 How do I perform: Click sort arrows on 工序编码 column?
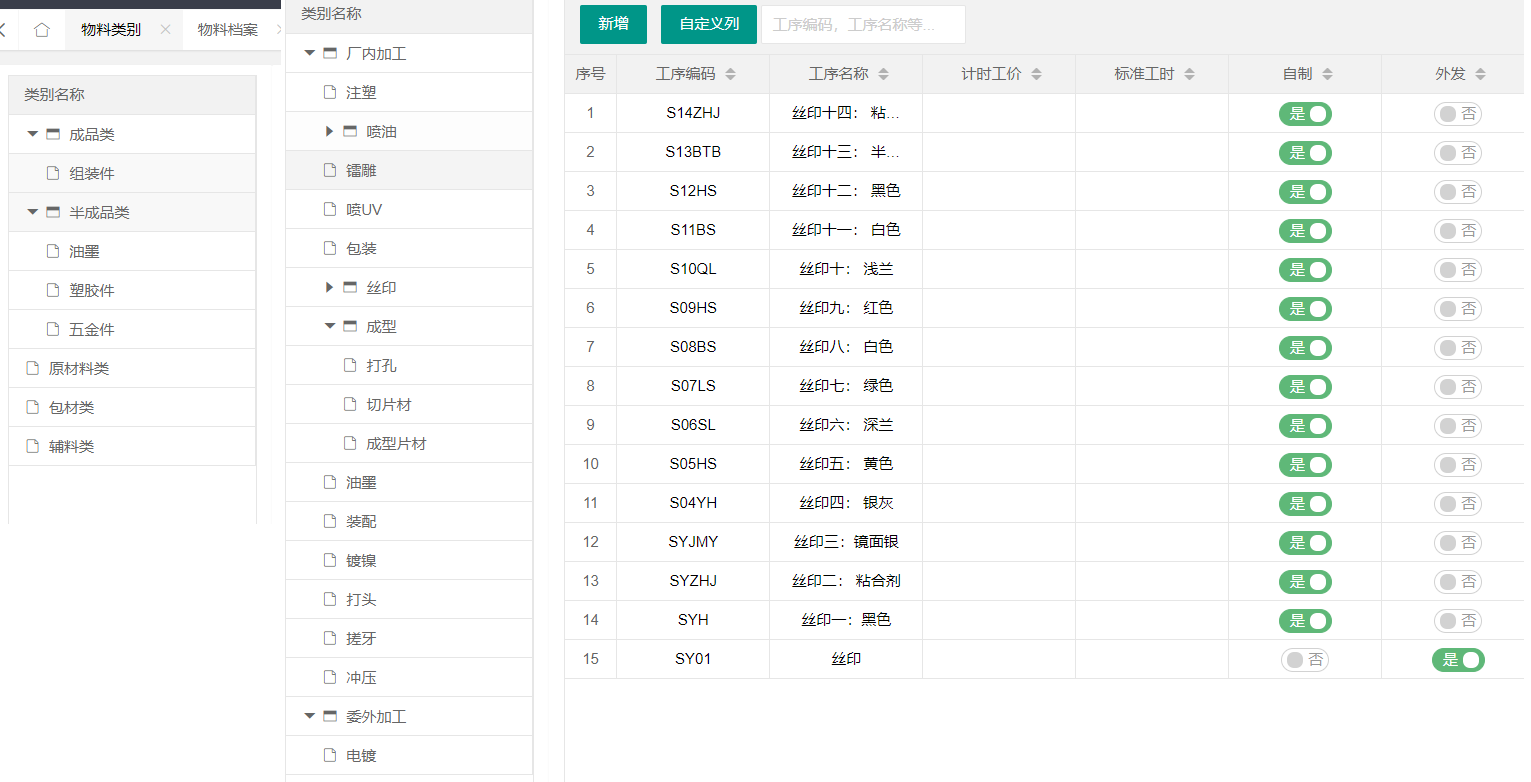[x=730, y=74]
